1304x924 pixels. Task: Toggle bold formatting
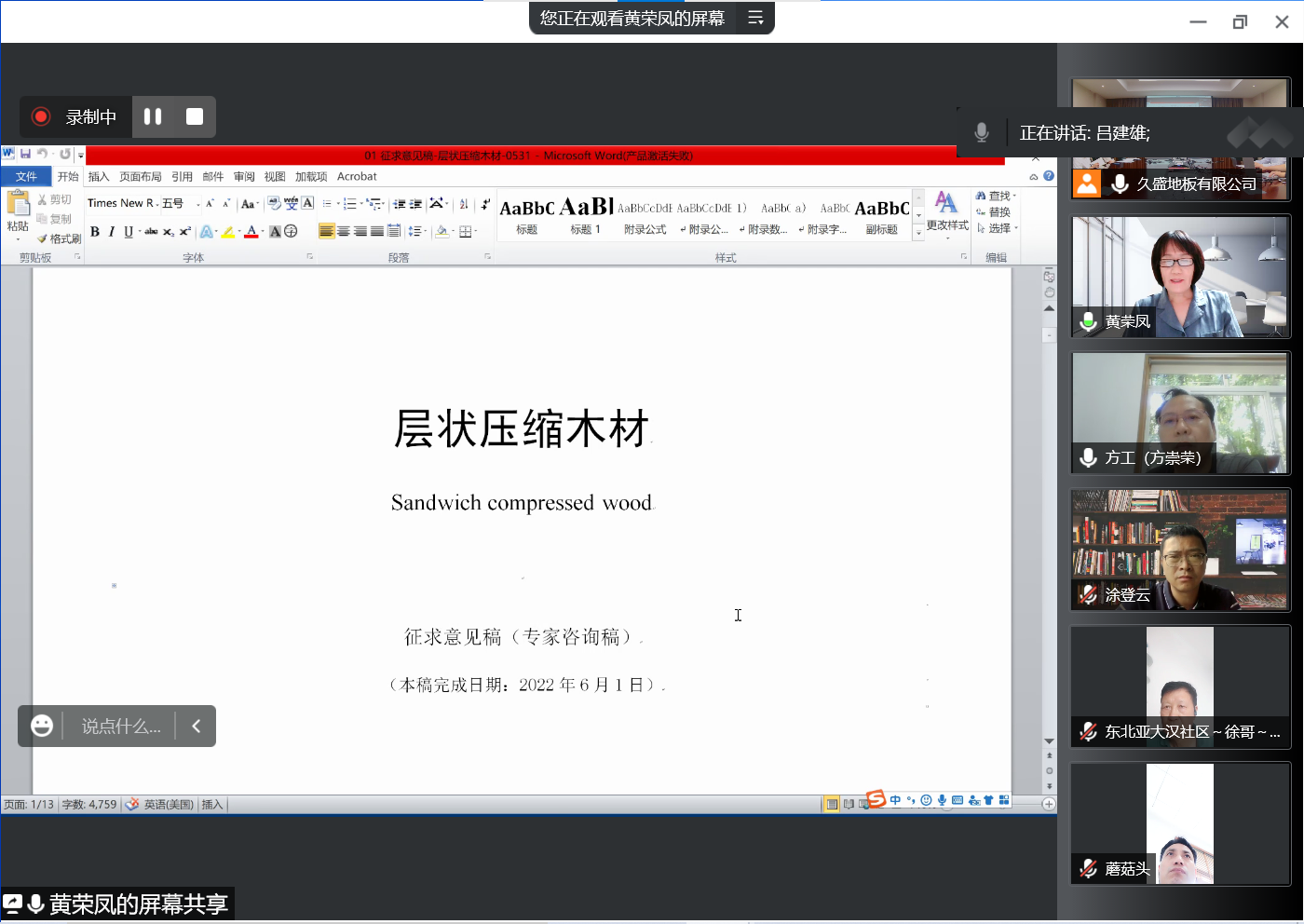(x=95, y=232)
